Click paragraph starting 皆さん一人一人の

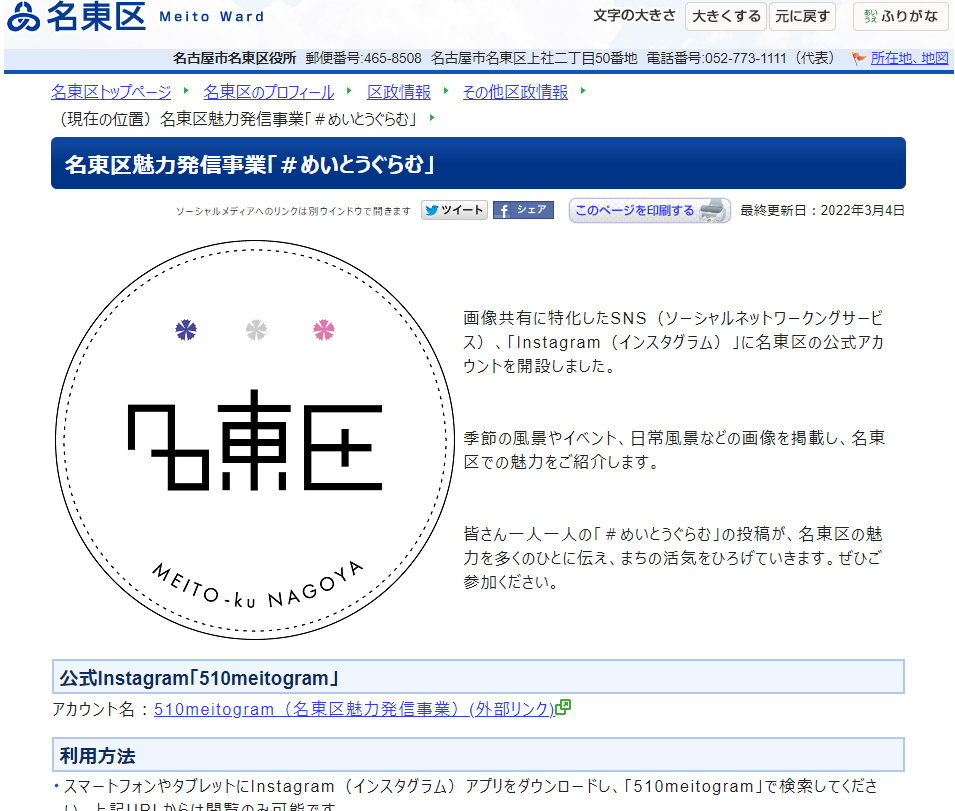673,558
